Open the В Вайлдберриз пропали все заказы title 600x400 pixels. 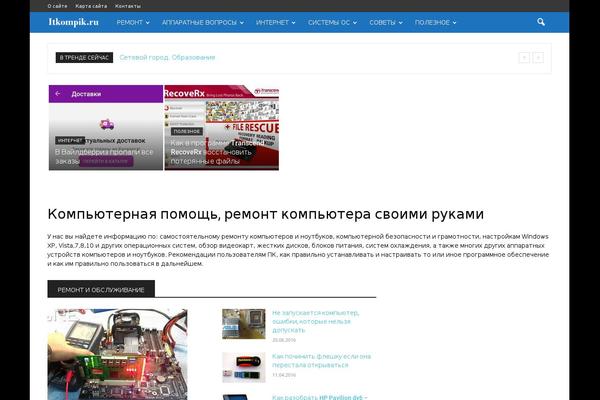tap(104, 157)
